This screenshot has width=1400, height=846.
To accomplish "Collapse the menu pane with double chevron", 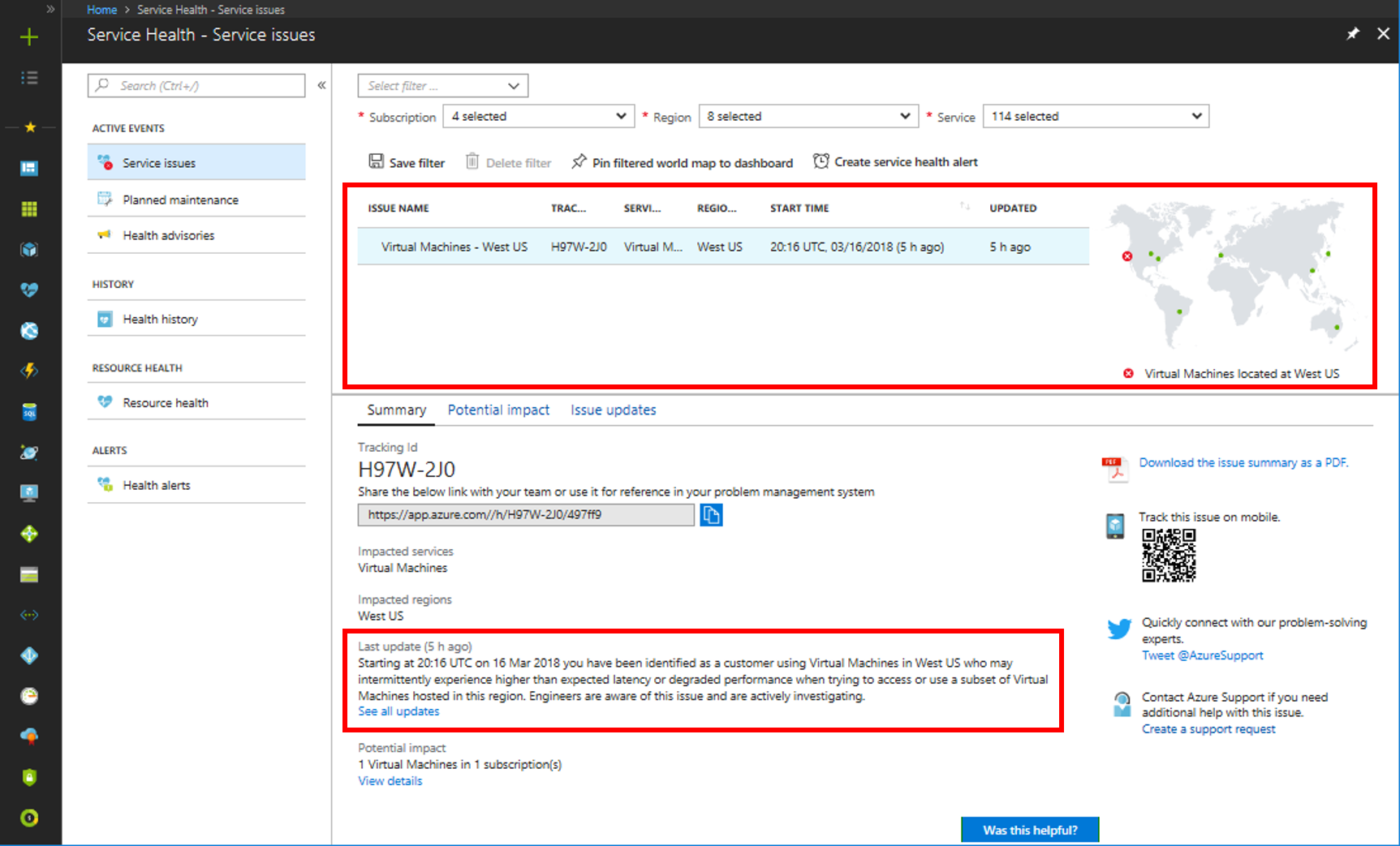I will [321, 85].
